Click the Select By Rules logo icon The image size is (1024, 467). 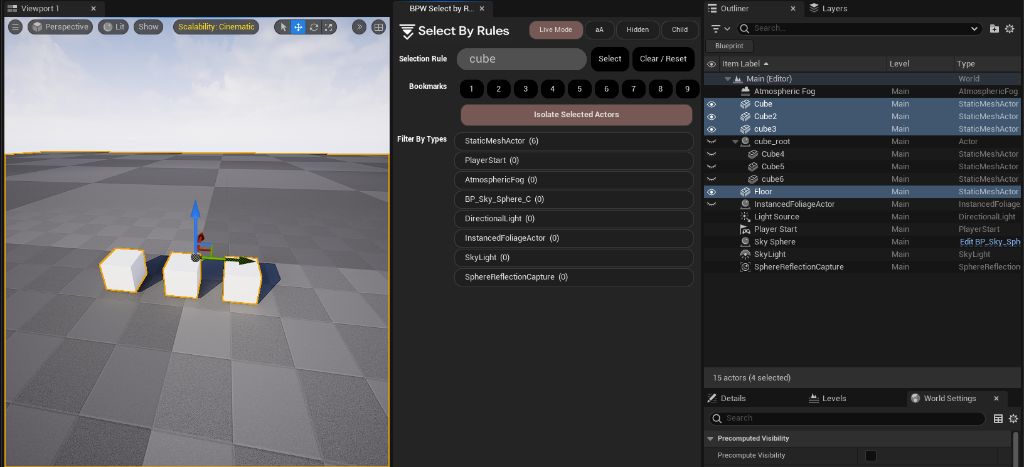tap(407, 31)
